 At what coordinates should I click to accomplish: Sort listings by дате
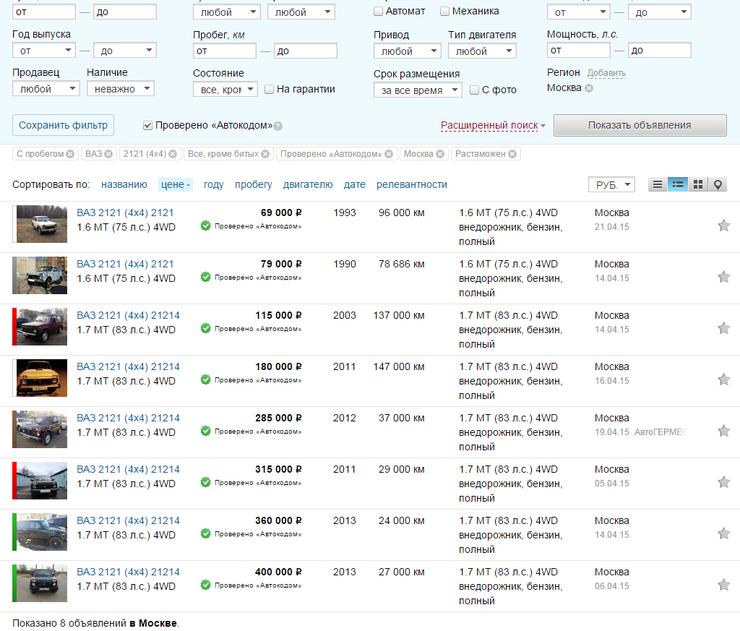point(354,185)
